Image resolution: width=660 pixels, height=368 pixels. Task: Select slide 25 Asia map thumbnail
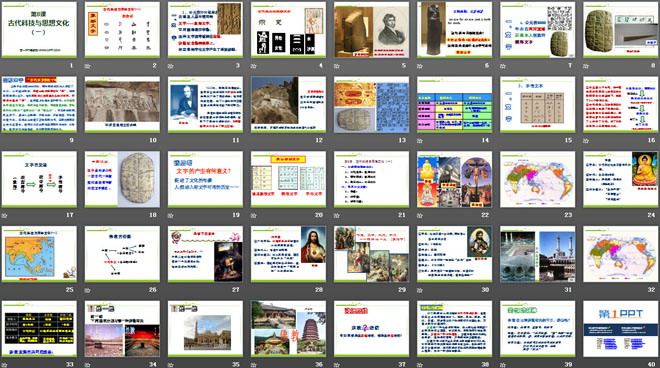39,254
